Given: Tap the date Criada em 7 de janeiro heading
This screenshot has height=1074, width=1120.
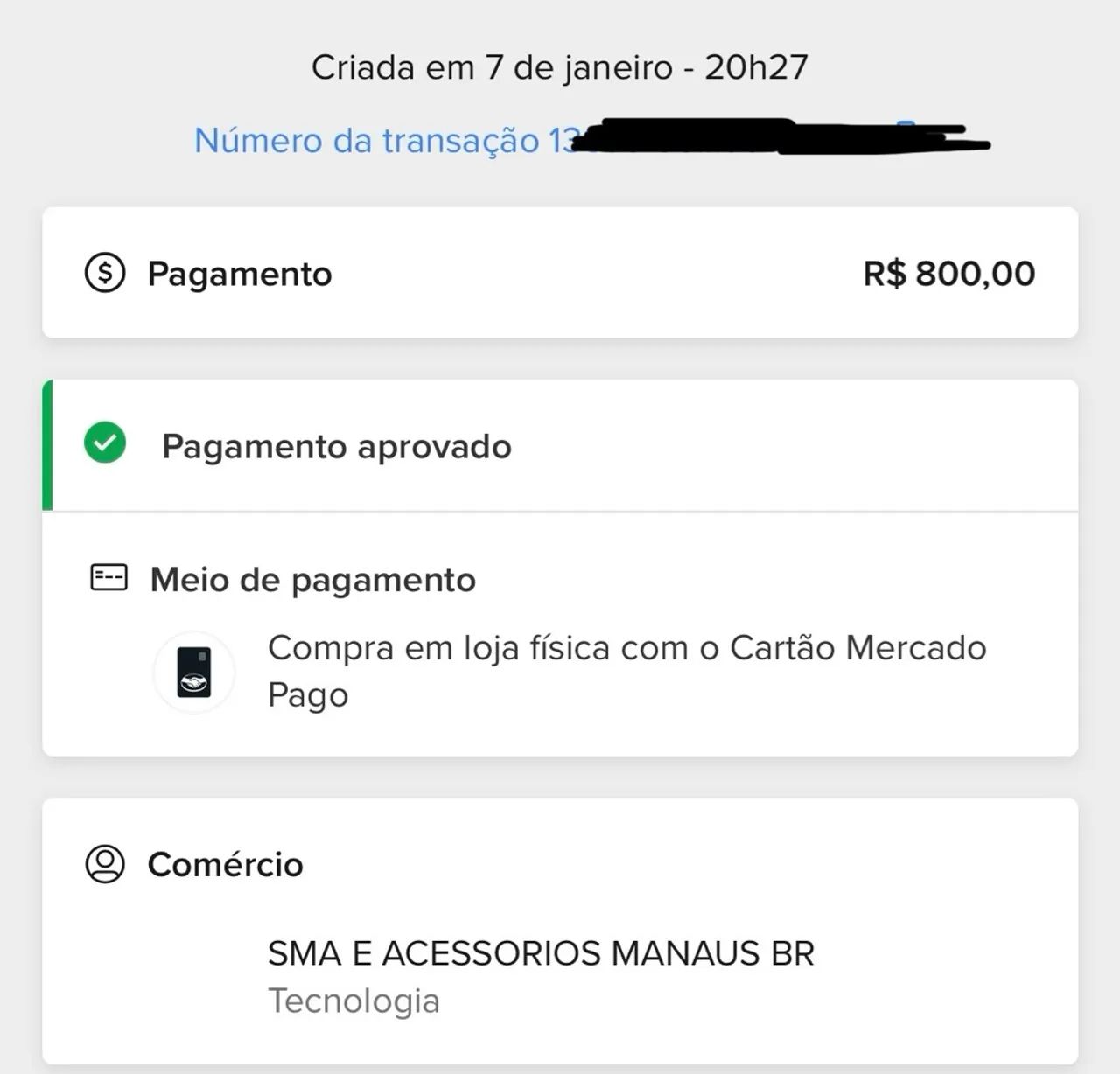Looking at the screenshot, I should tap(560, 66).
